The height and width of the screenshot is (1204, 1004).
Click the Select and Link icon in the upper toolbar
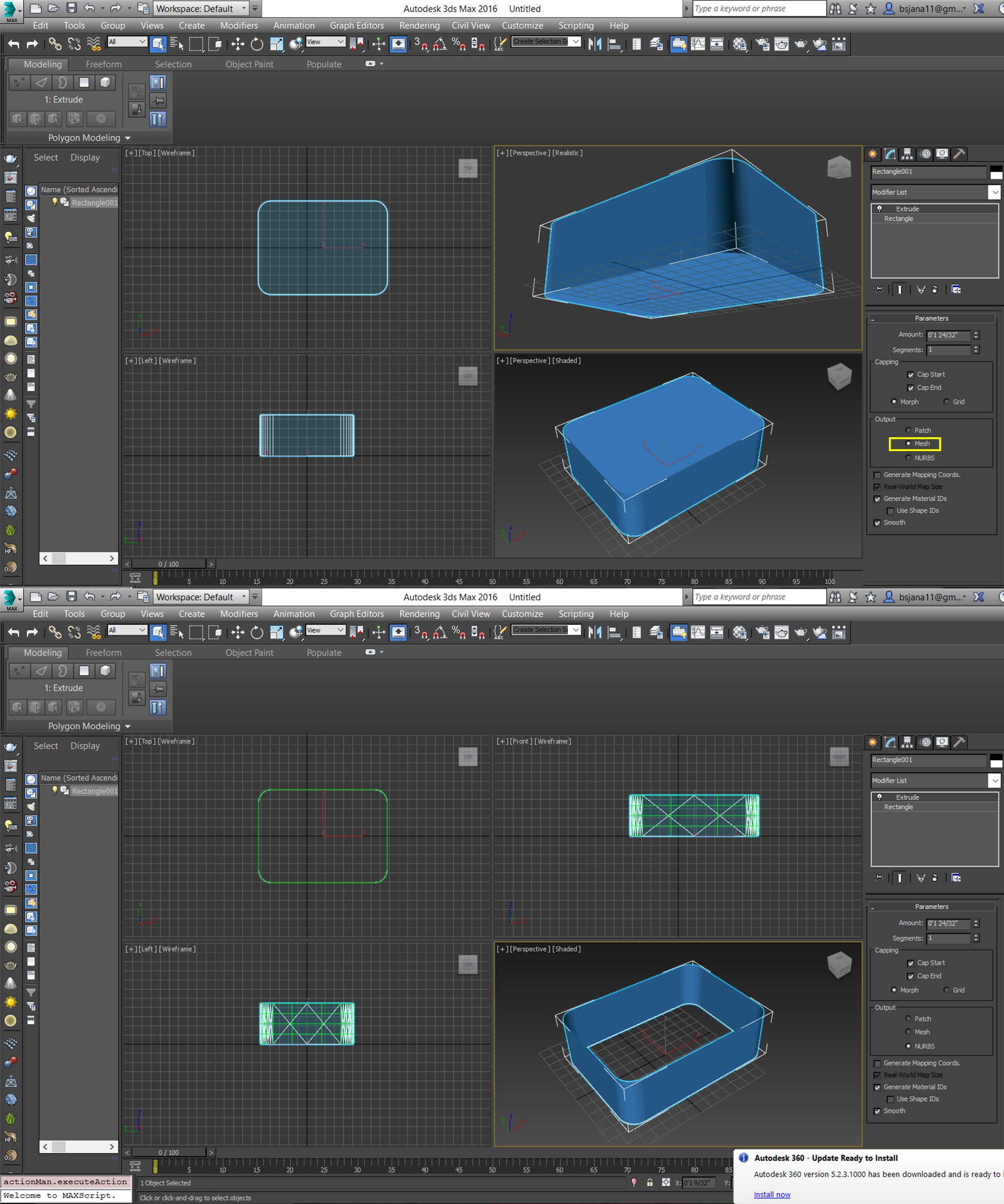pos(55,44)
